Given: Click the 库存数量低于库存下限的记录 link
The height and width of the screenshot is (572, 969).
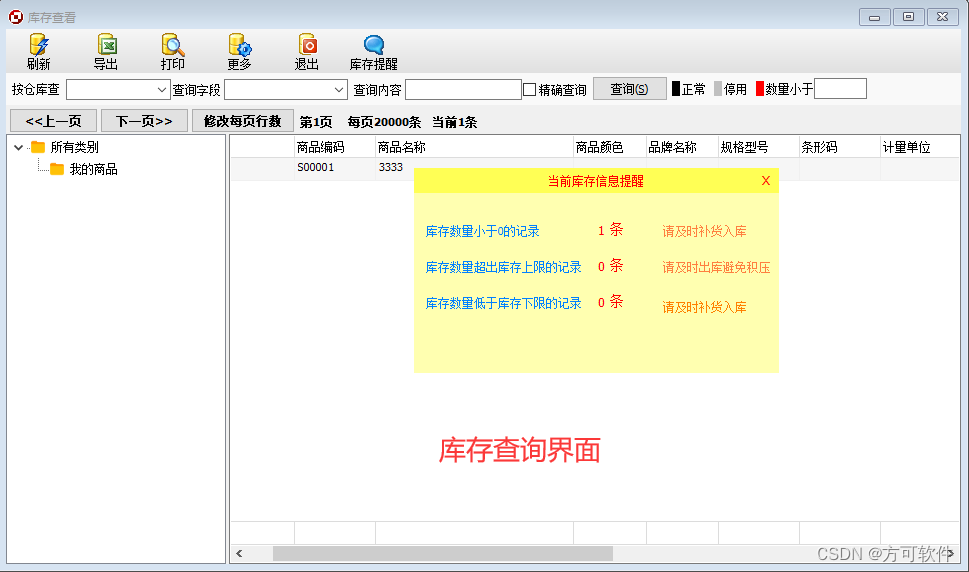Looking at the screenshot, I should 504,303.
